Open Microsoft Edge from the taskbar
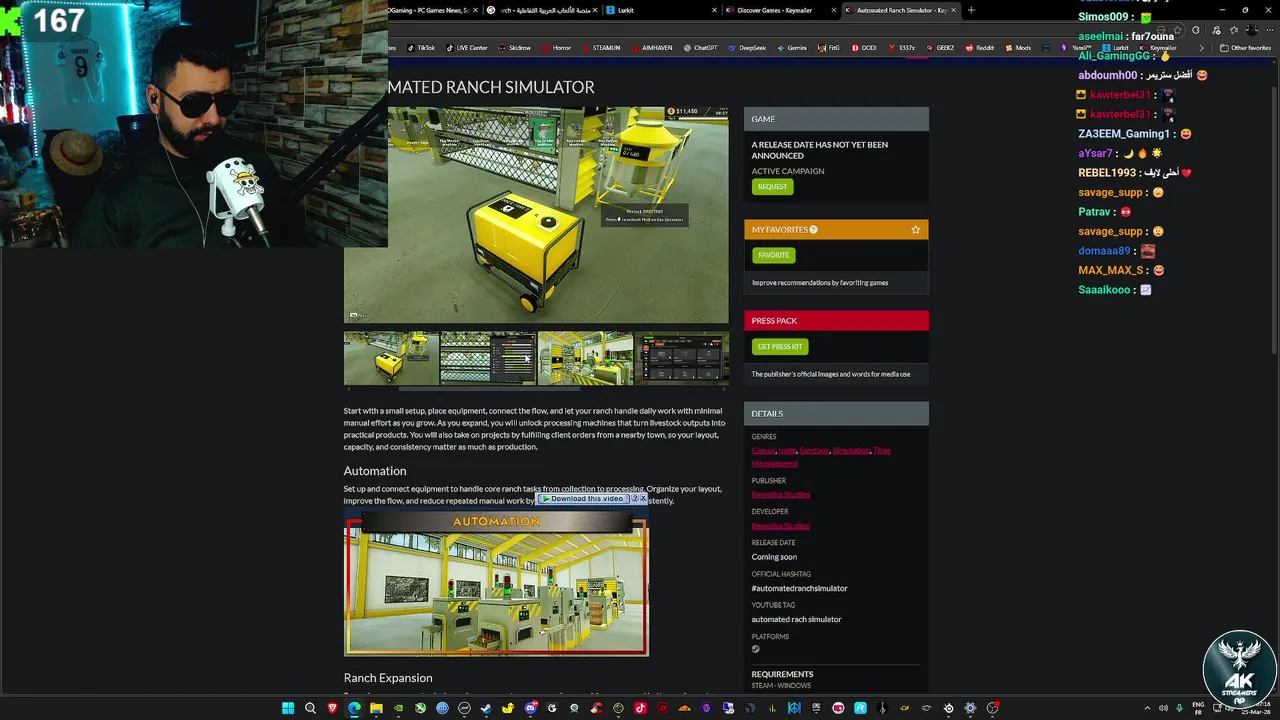Viewport: 1280px width, 720px height. 354,708
